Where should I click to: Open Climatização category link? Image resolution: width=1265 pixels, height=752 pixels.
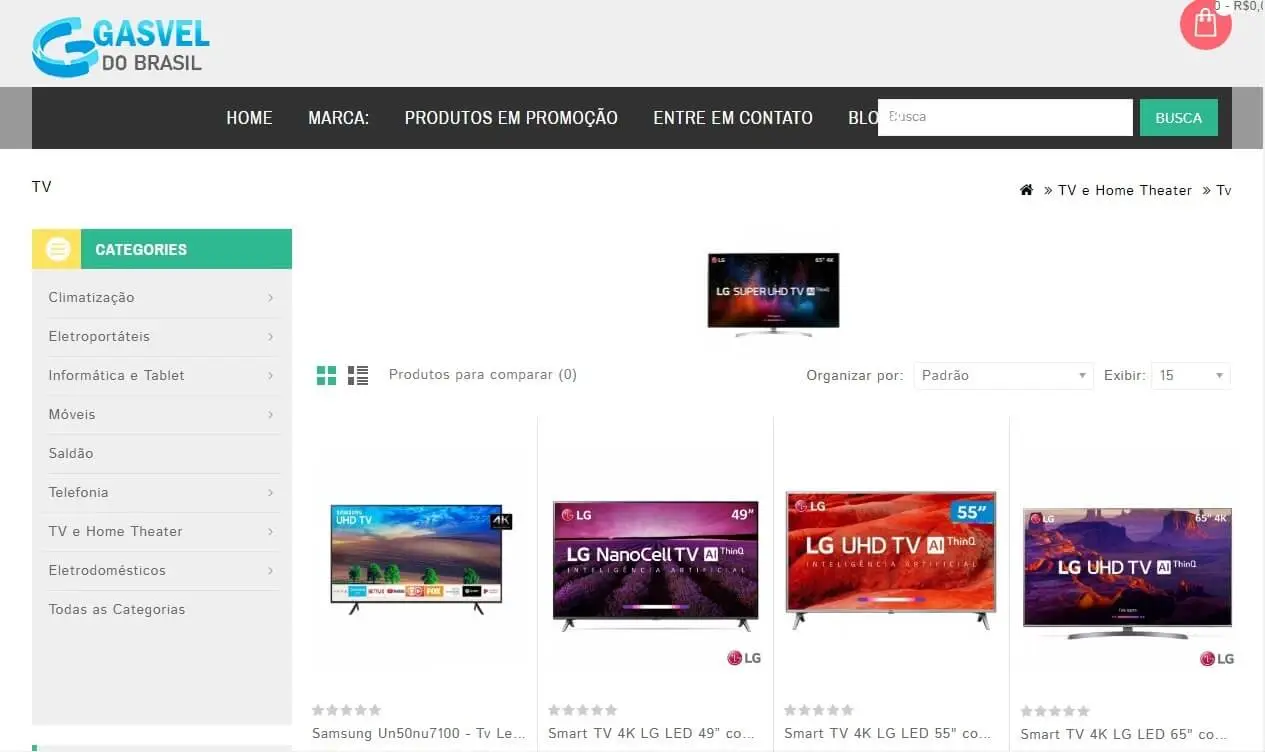click(x=91, y=297)
